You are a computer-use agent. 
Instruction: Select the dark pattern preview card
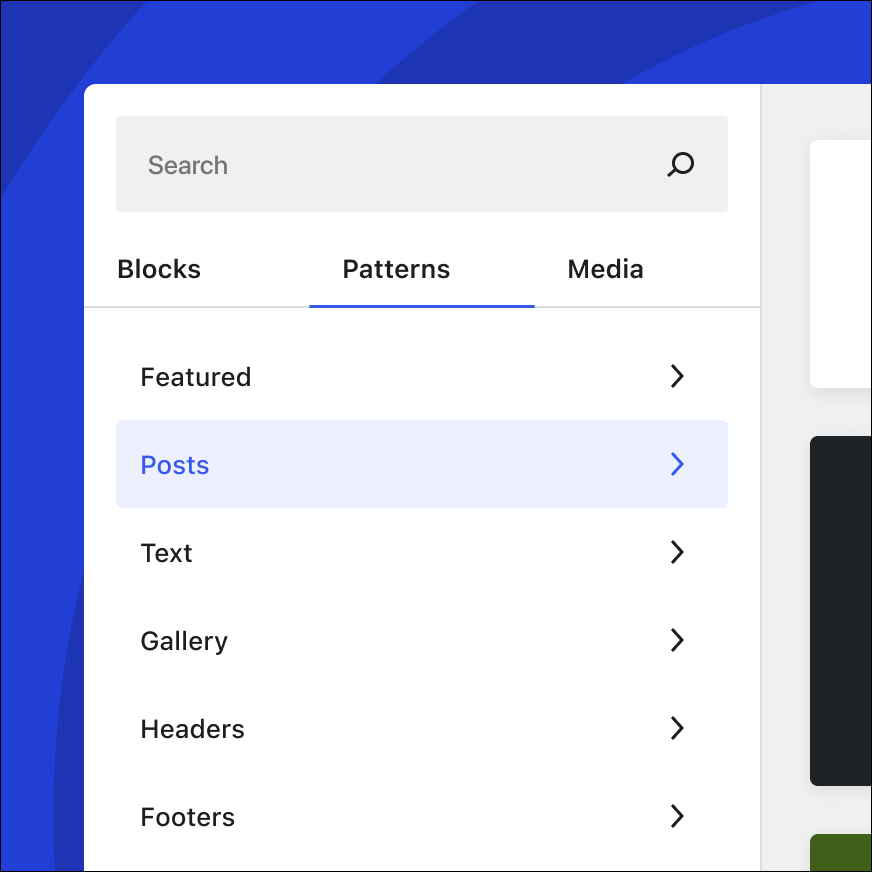click(x=840, y=610)
